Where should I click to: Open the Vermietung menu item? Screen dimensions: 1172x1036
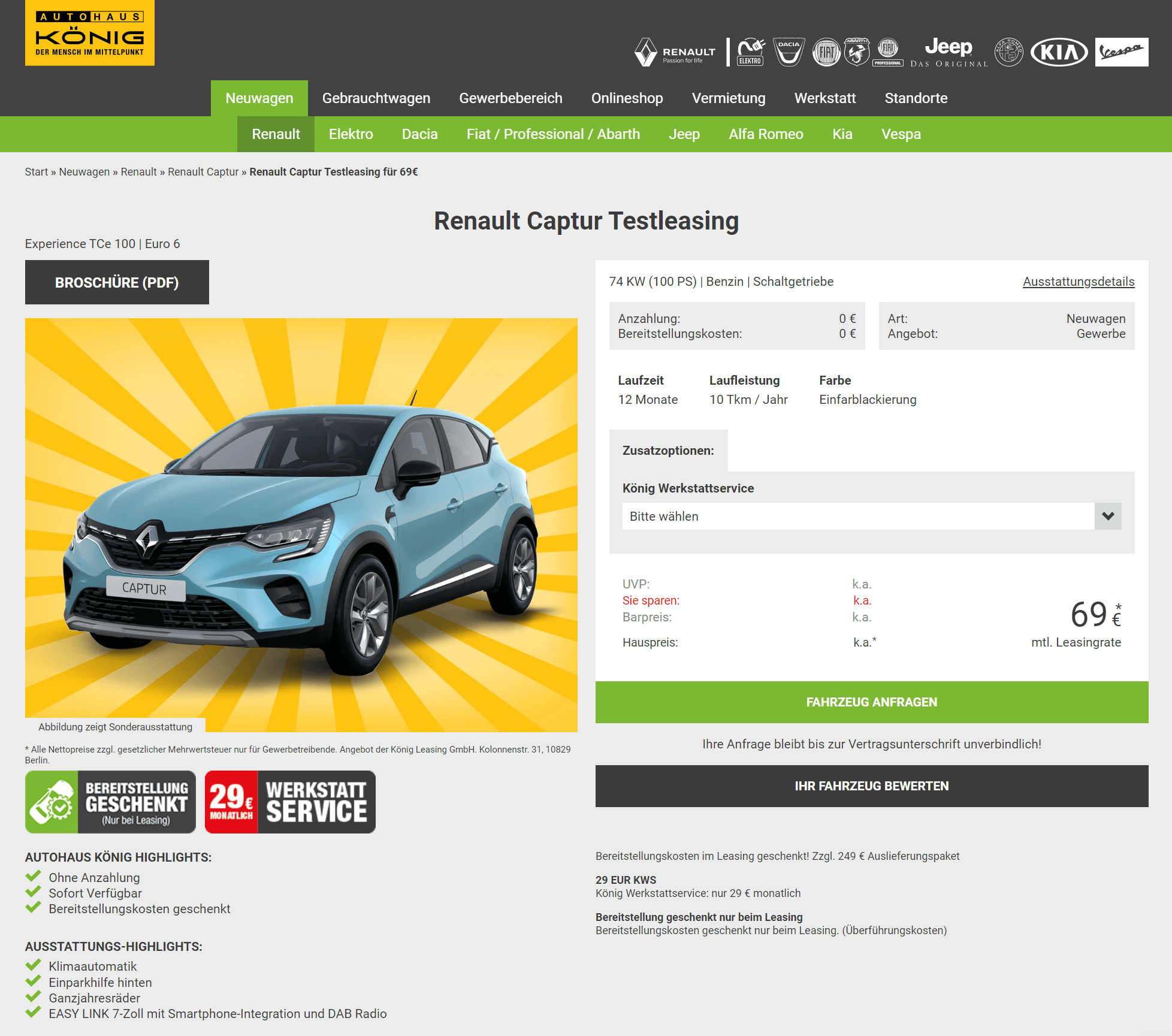pyautogui.click(x=729, y=98)
